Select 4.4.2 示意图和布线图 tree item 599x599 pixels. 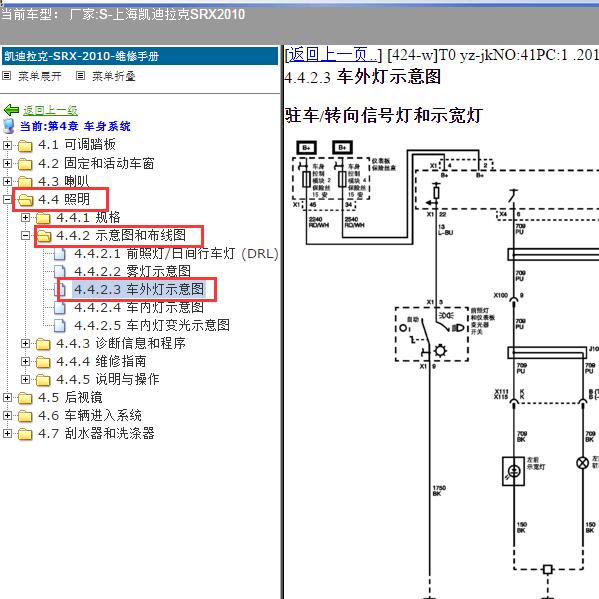(121, 235)
